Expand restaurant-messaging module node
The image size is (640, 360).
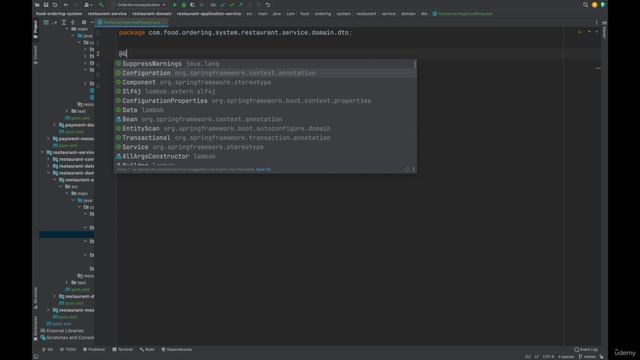[x=49, y=310]
